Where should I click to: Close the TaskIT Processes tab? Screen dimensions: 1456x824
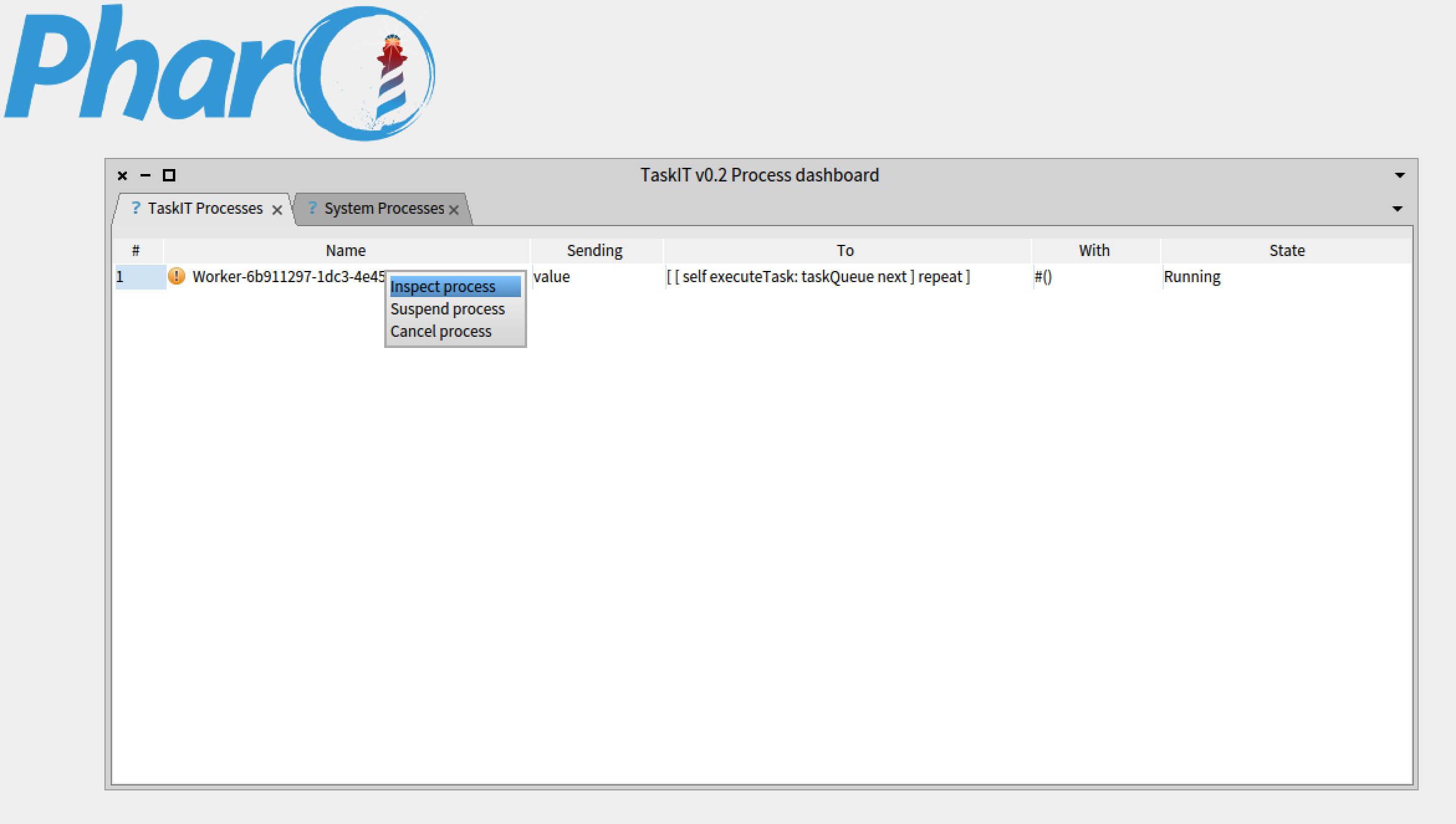click(277, 210)
